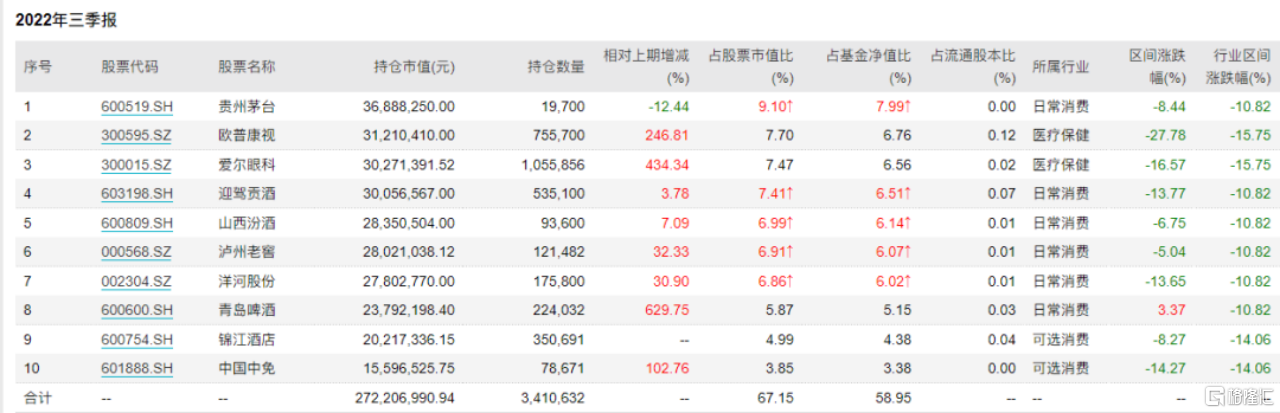Select stock name 爱尔眼科
The height and width of the screenshot is (413, 1280).
click(247, 164)
